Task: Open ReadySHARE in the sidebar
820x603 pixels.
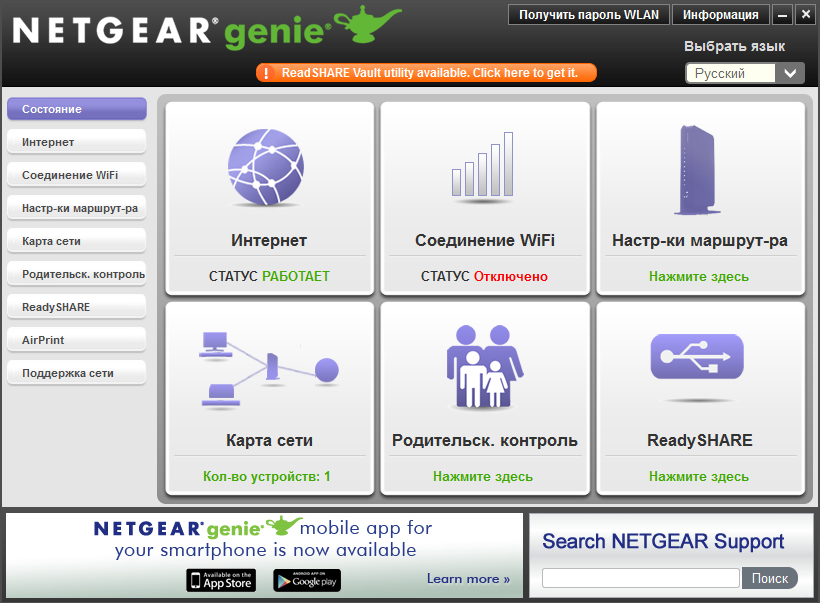Action: tap(77, 306)
